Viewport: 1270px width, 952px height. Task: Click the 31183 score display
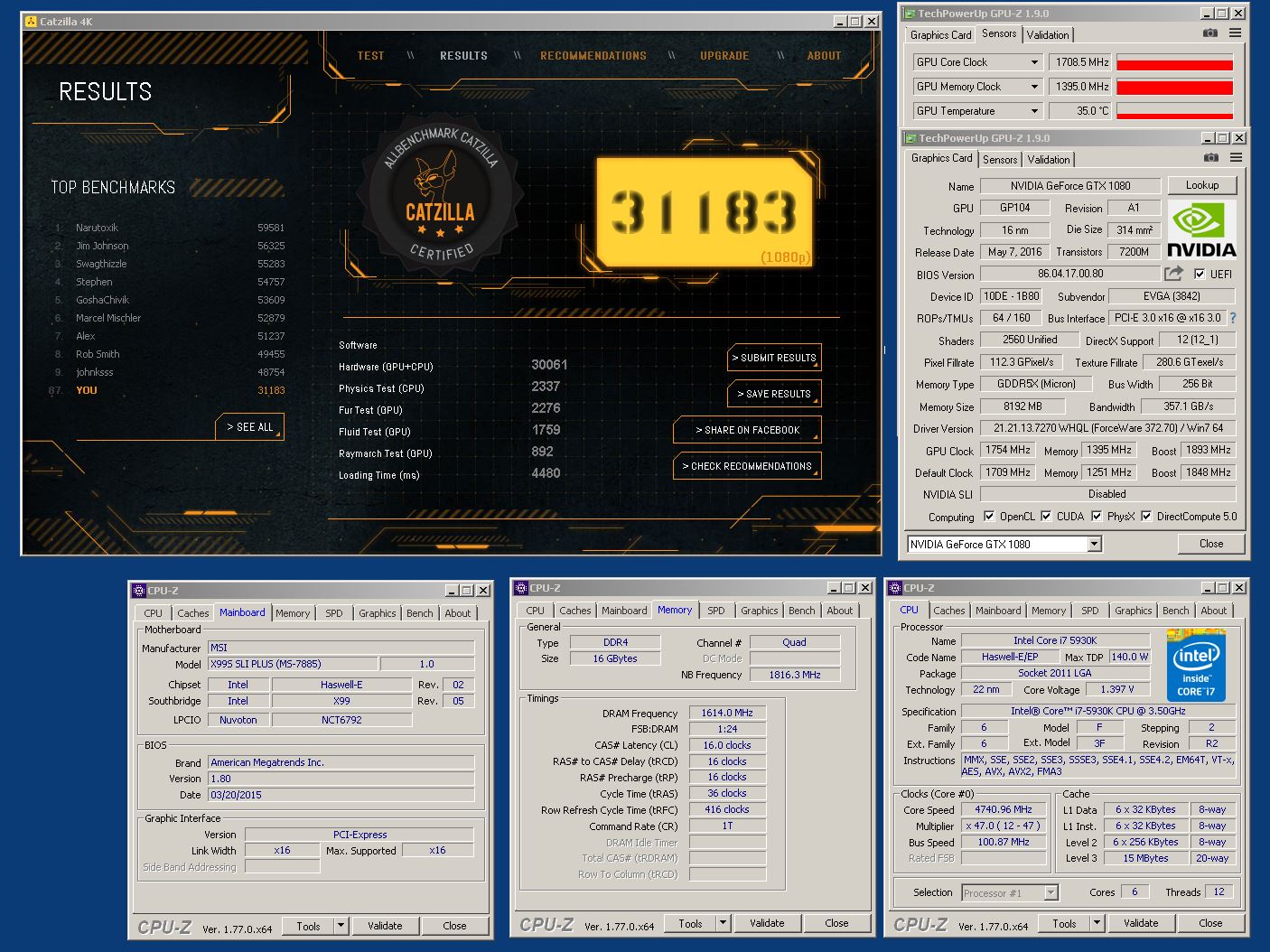click(705, 211)
